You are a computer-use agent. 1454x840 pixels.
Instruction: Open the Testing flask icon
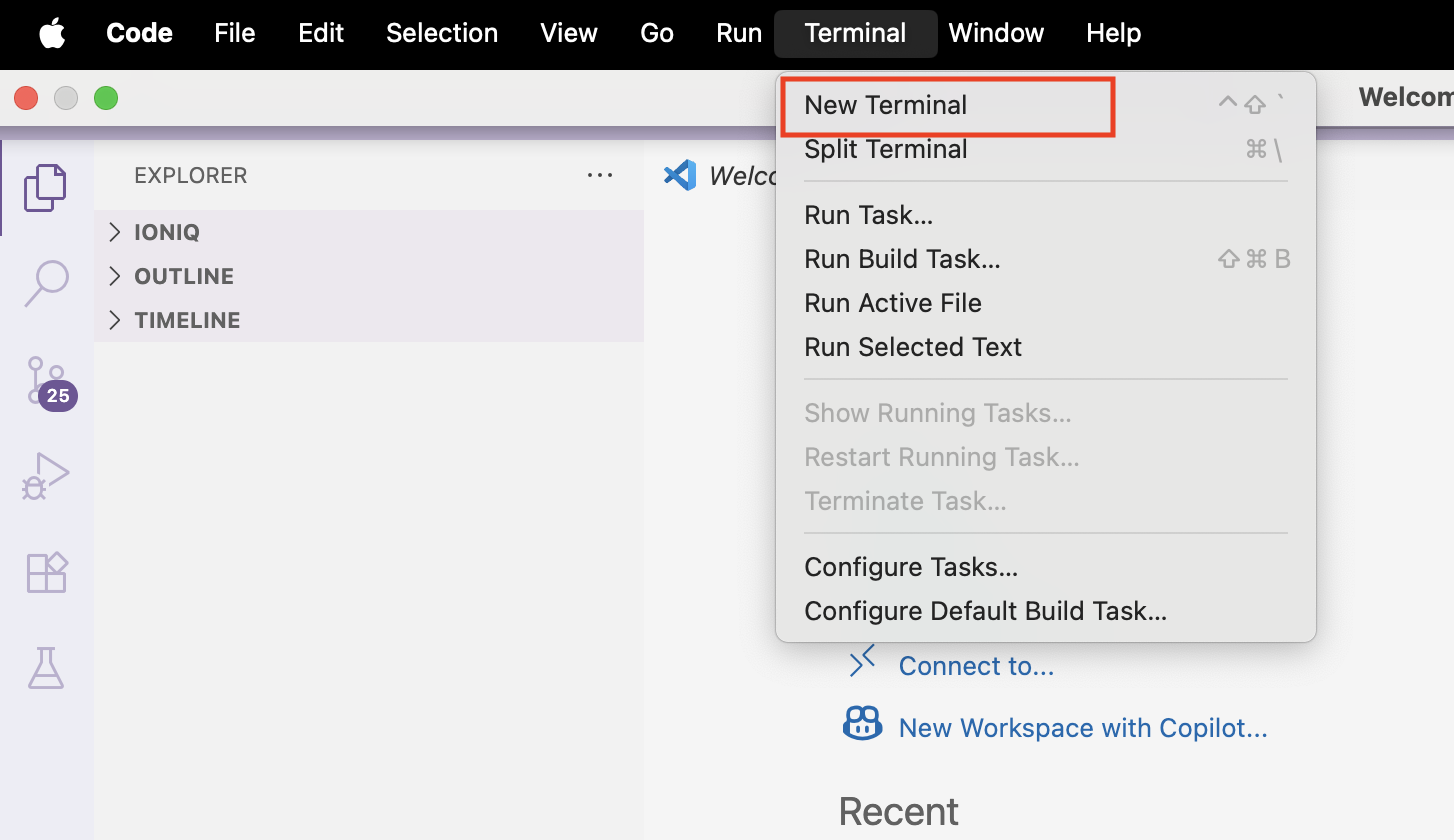46,668
